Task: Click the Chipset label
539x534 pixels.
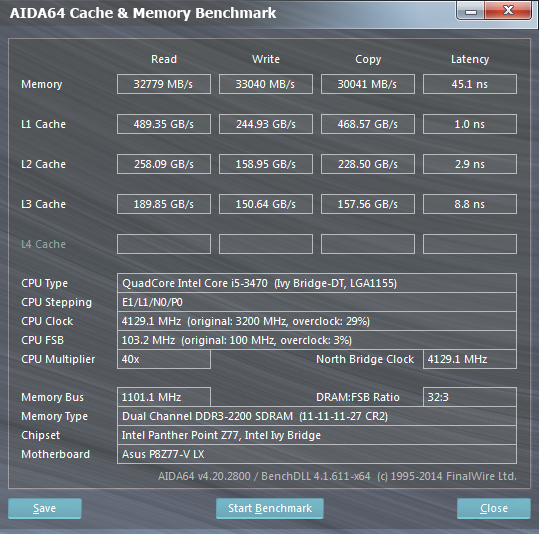Action: point(41,435)
